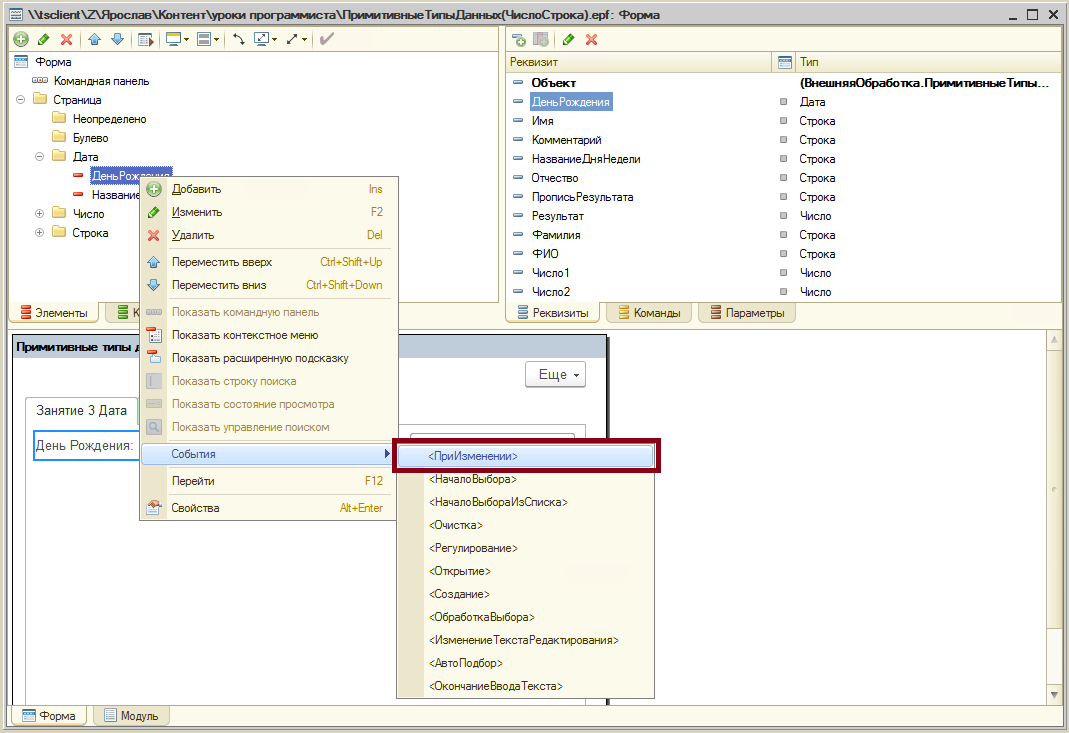
Task: Choose Свойства from the context menu
Action: coord(195,508)
